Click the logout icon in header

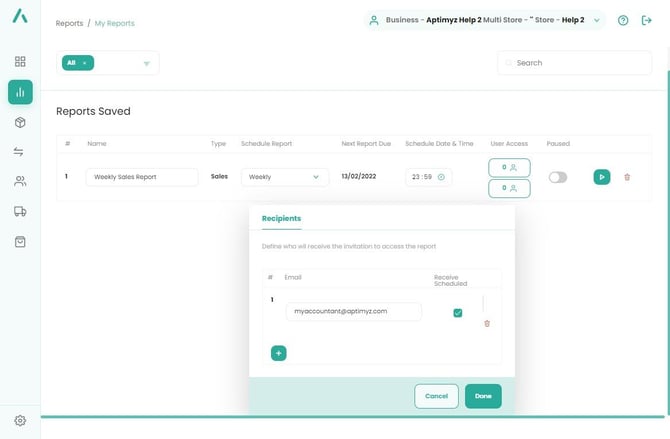point(646,20)
